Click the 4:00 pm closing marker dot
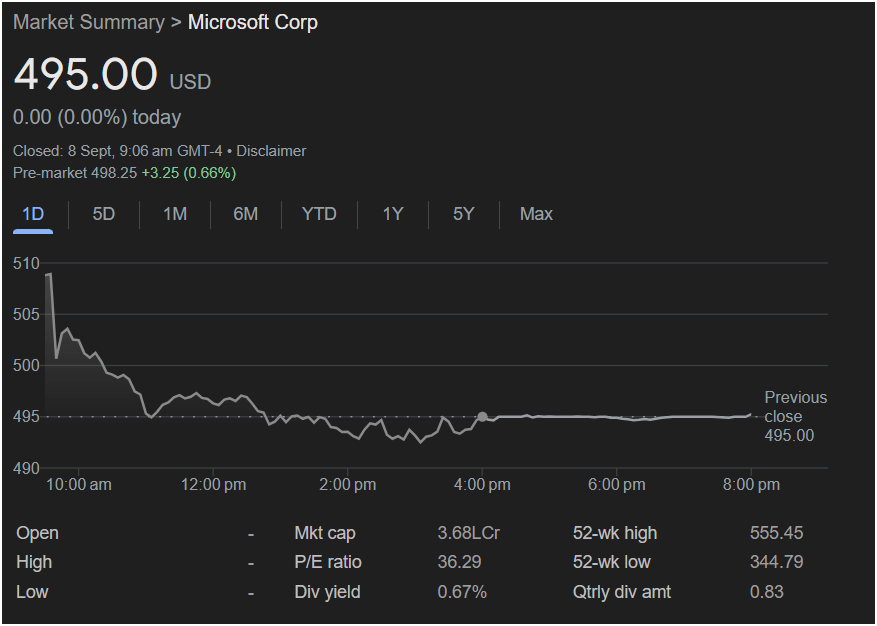This screenshot has width=877, height=626. point(482,417)
